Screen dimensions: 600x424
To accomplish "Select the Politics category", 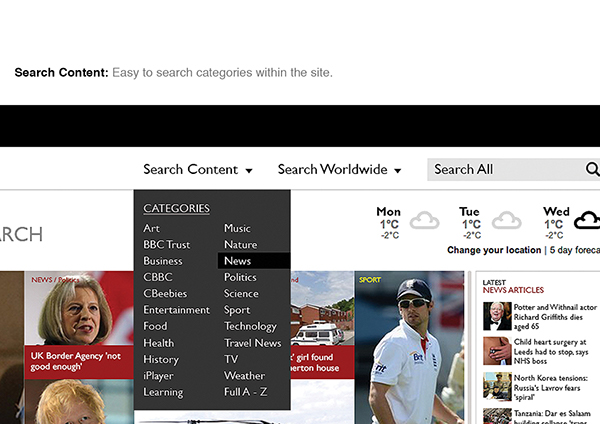I will (x=240, y=277).
